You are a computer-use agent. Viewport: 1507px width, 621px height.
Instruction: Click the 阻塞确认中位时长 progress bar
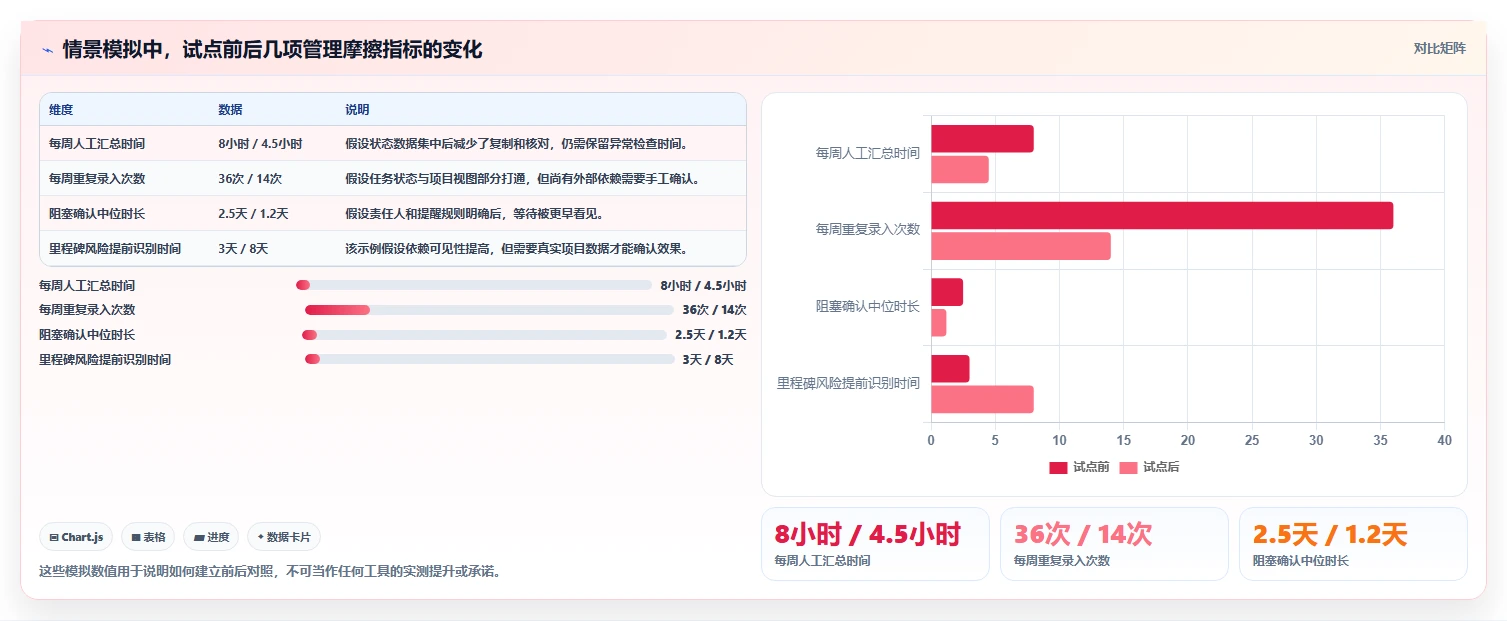(484, 335)
